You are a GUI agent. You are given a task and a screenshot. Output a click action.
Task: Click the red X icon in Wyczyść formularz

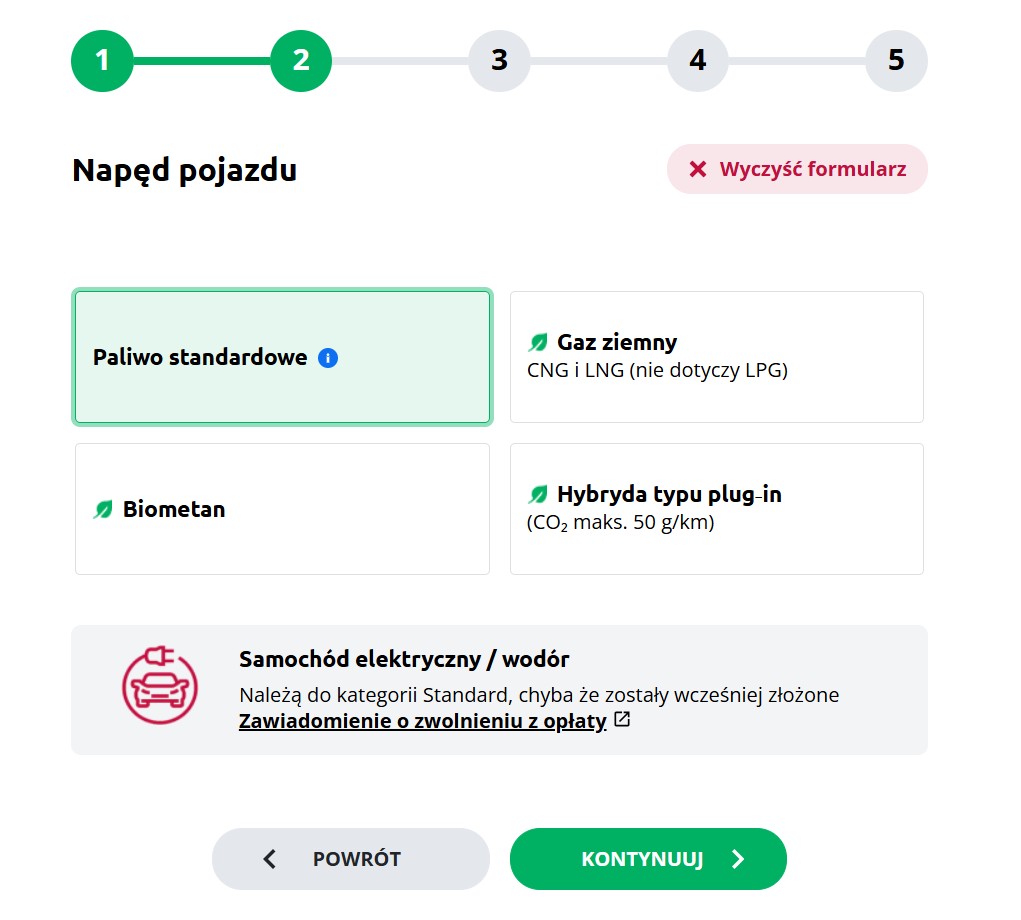coord(698,168)
